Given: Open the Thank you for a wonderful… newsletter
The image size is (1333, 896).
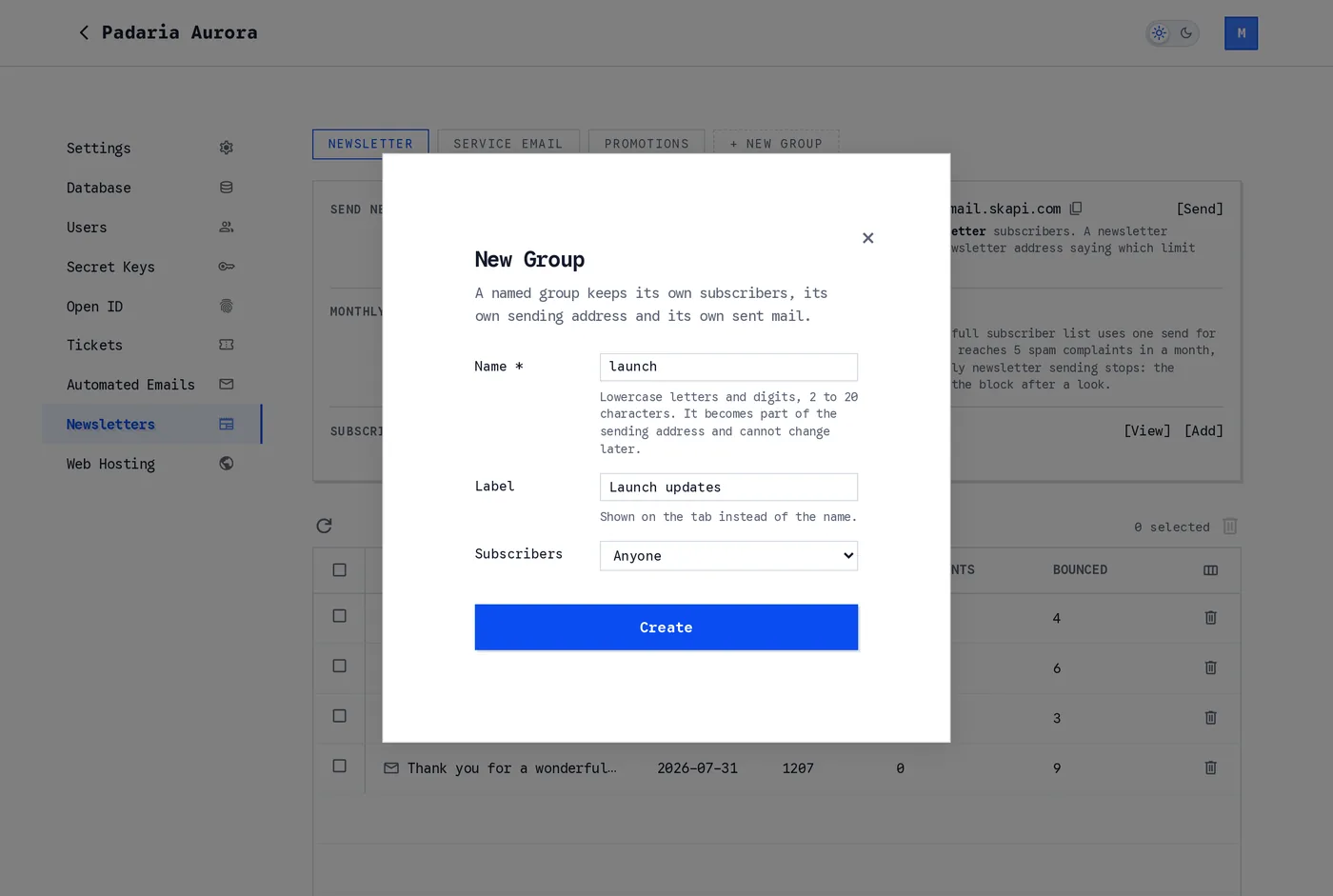Looking at the screenshot, I should click(x=511, y=768).
